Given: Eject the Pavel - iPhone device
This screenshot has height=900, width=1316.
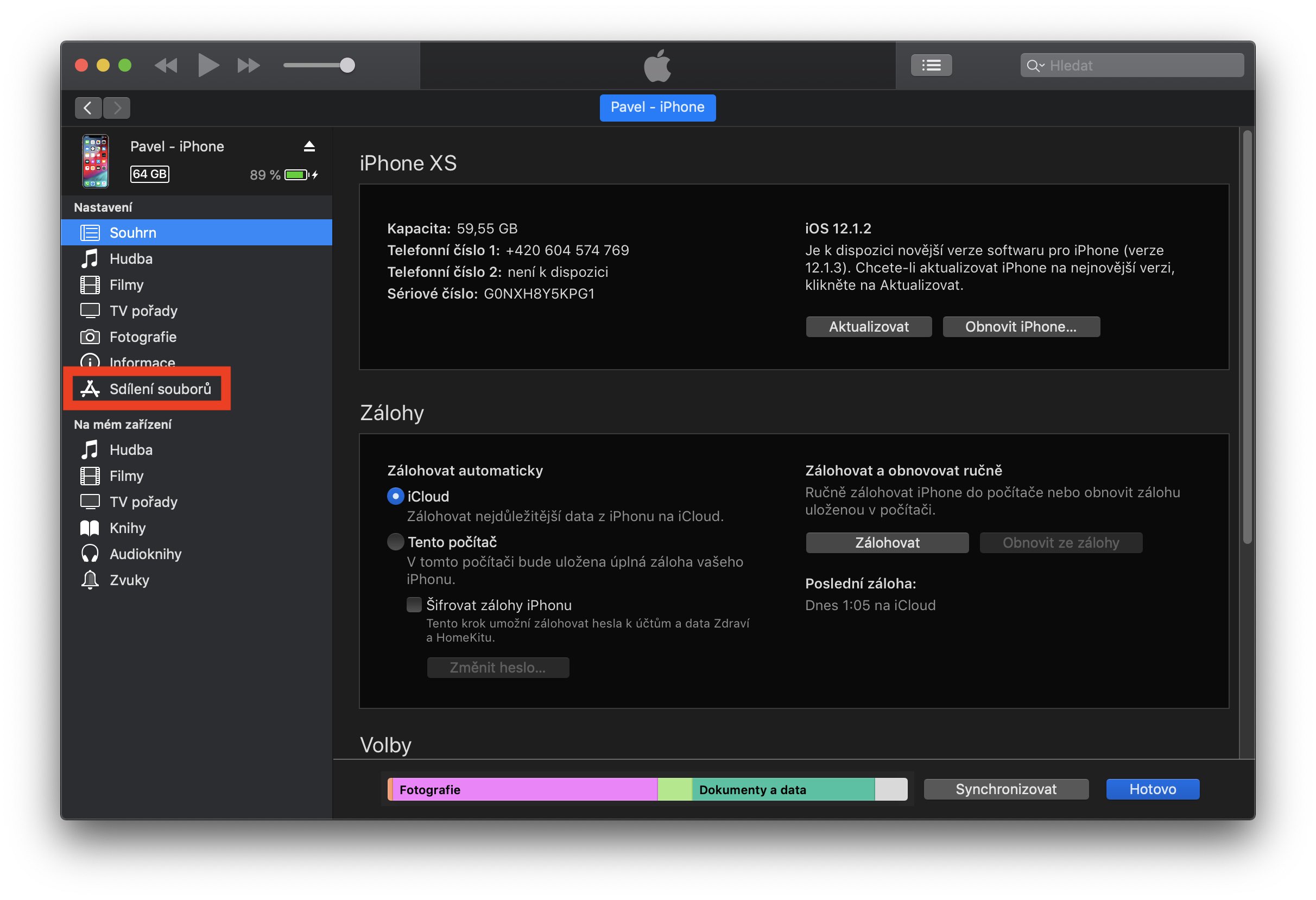Looking at the screenshot, I should click(309, 147).
